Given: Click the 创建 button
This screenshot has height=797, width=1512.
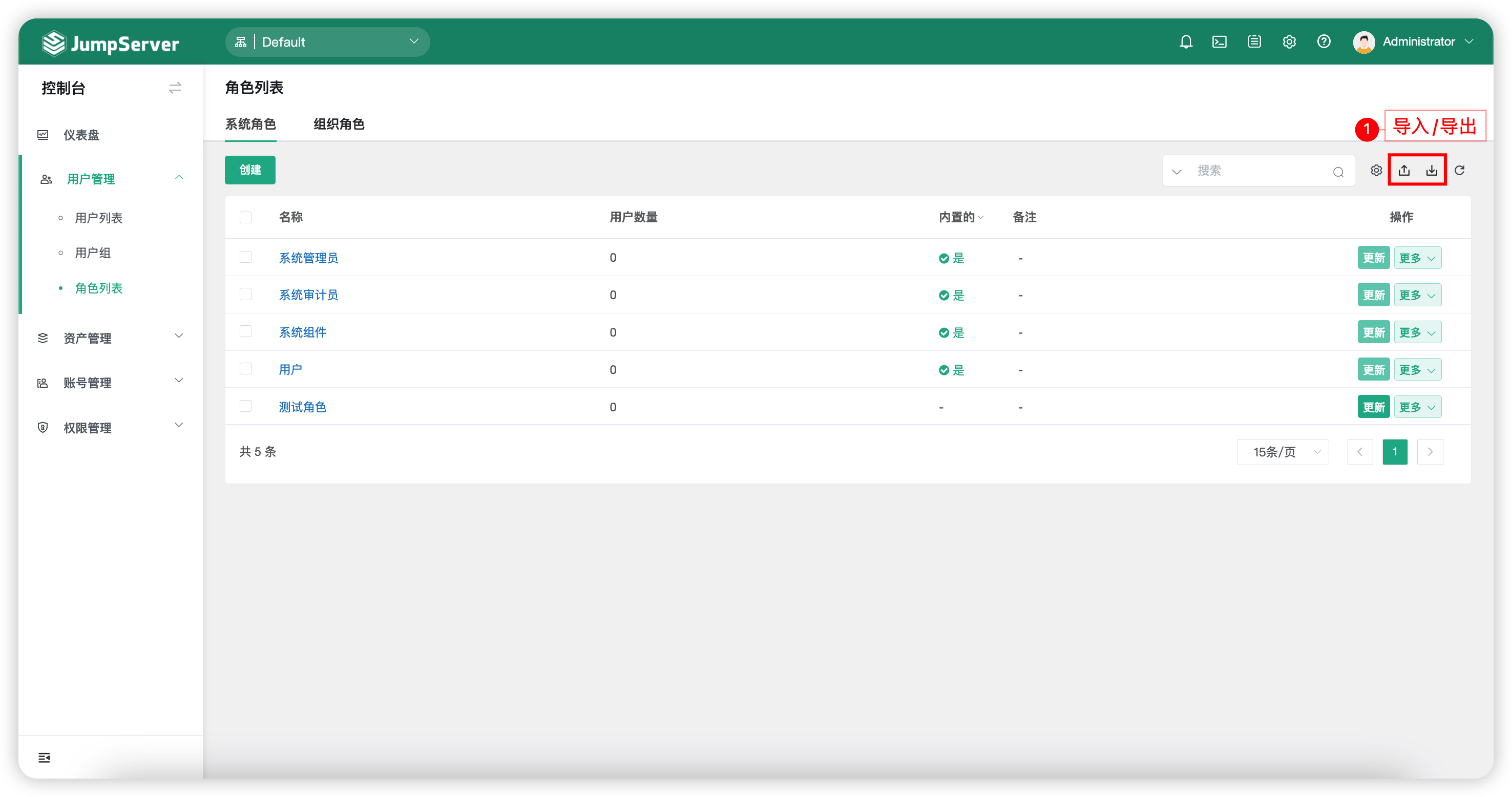Looking at the screenshot, I should [250, 170].
